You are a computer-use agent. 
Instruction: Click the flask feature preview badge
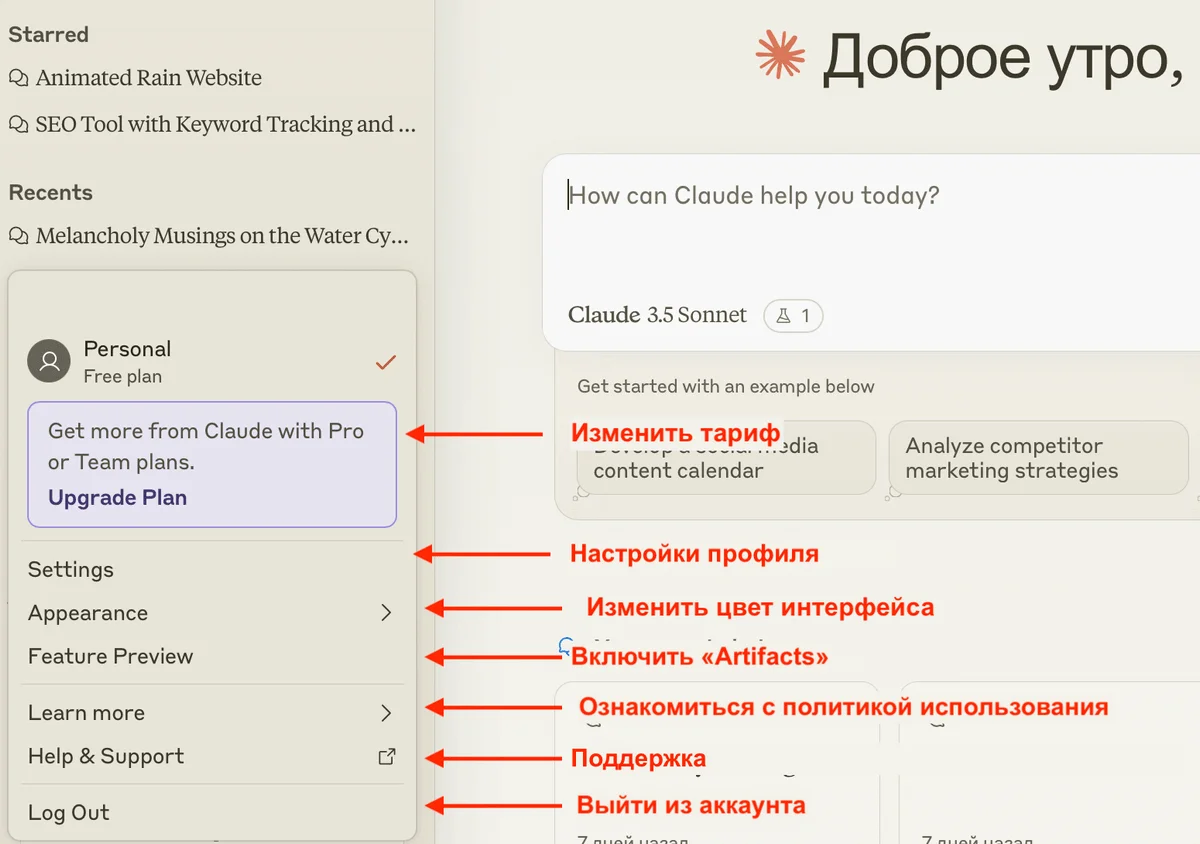click(x=793, y=316)
